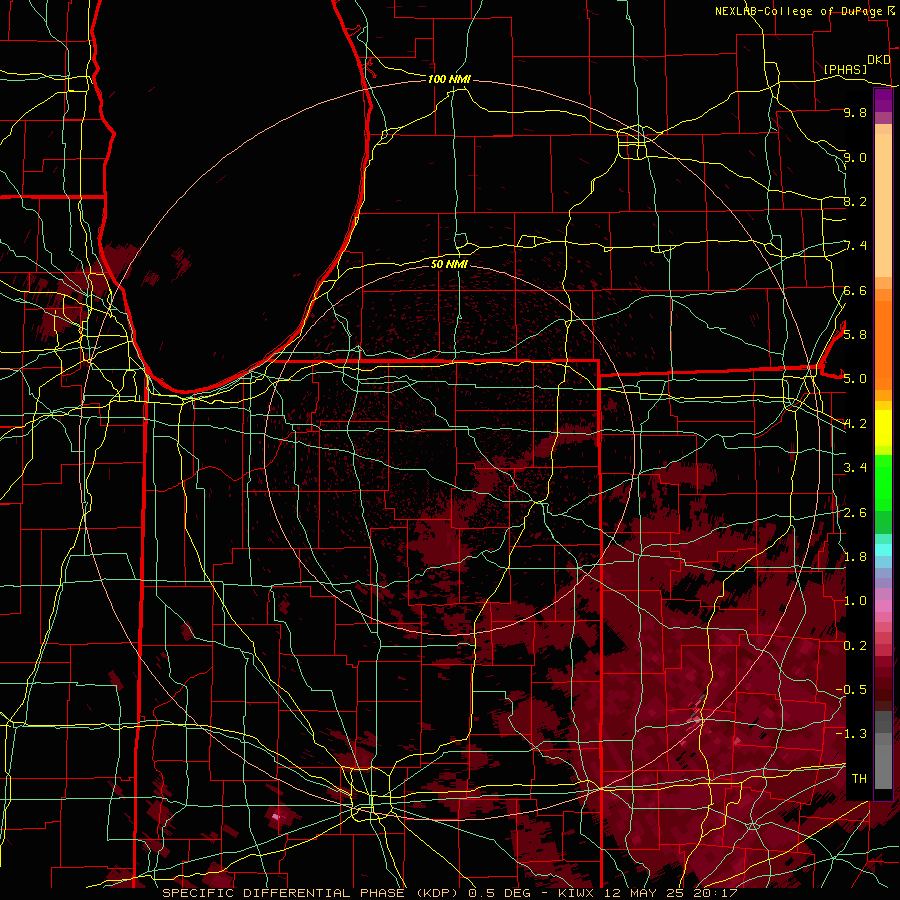Click the TH label at the legend bottom

tap(859, 778)
